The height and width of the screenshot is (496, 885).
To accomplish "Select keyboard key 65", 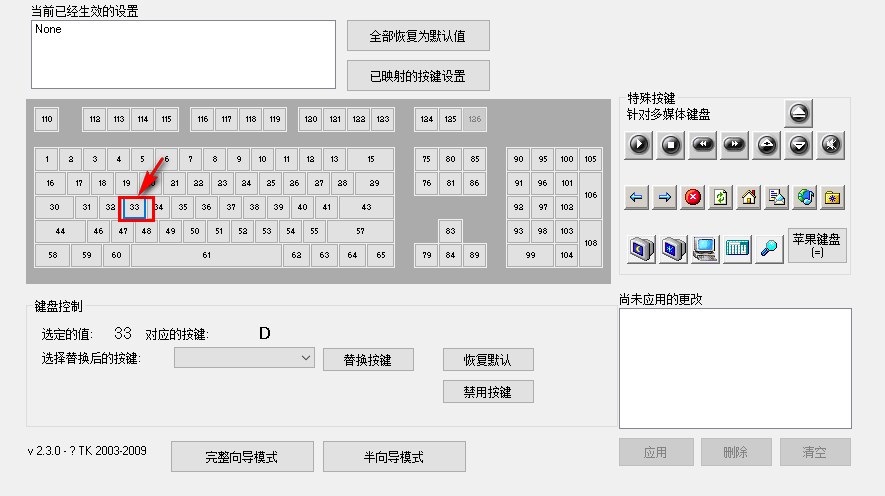I will pos(381,255).
